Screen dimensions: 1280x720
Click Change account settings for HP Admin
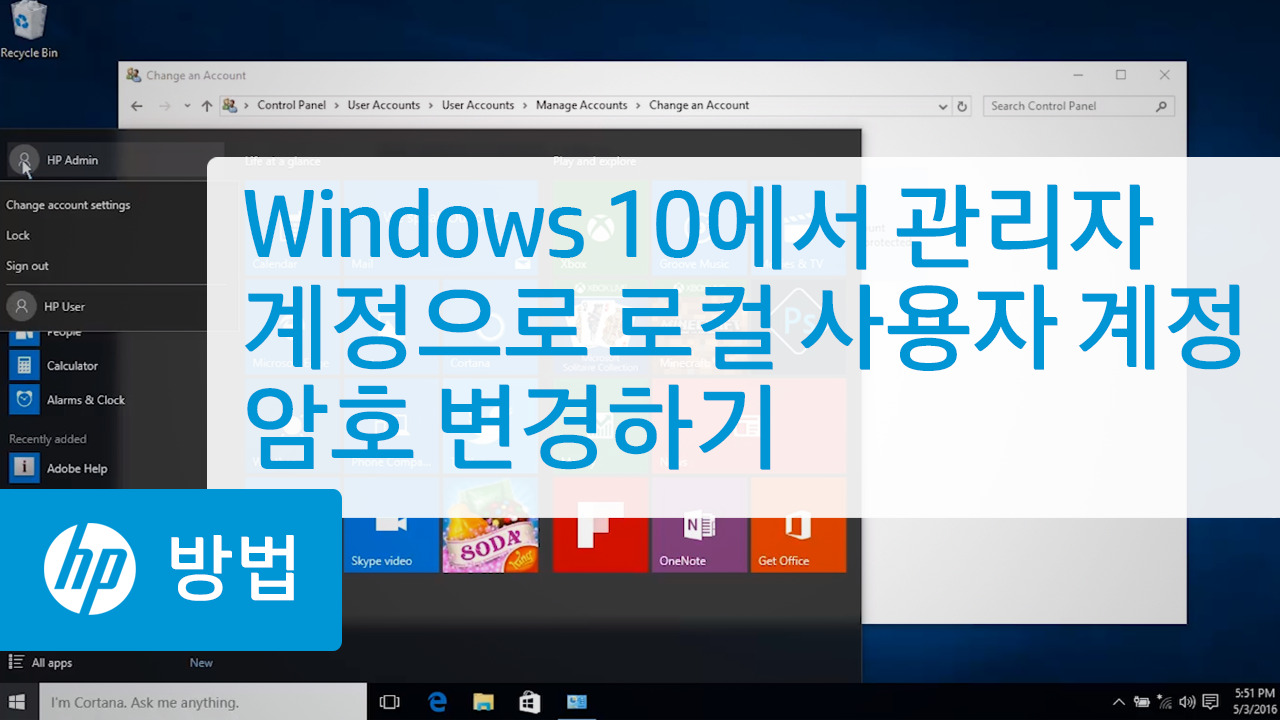coord(68,204)
